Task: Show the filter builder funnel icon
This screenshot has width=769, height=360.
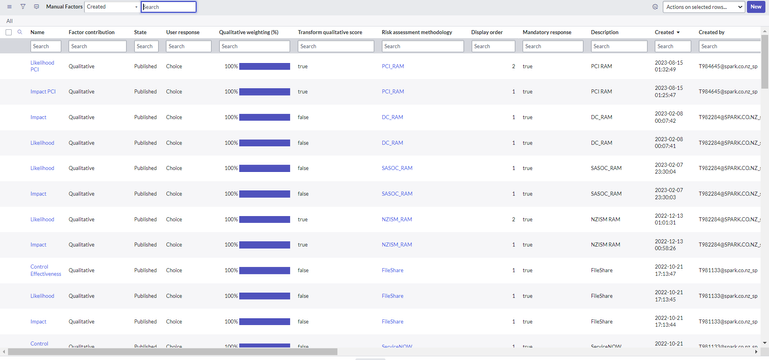Action: pyautogui.click(x=23, y=7)
